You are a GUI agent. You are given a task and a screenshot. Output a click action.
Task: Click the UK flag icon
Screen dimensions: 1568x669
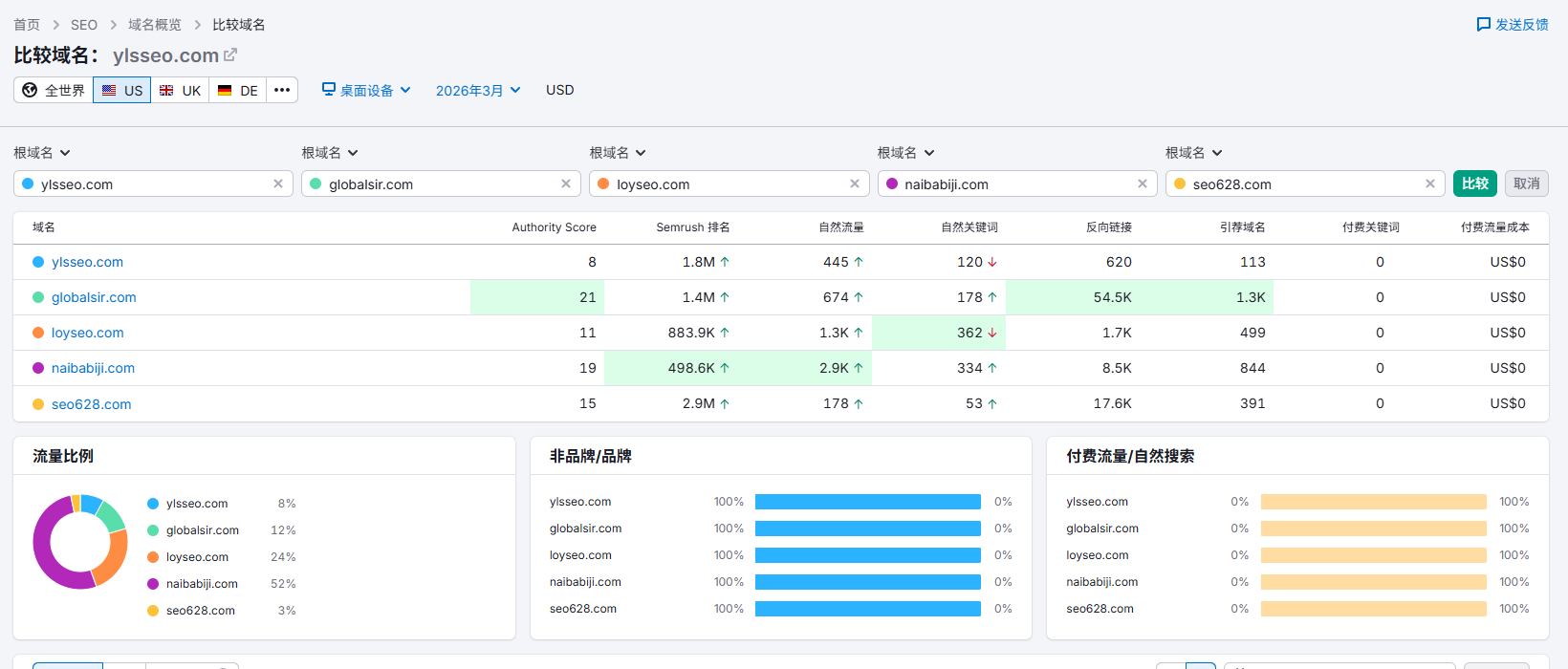(166, 90)
